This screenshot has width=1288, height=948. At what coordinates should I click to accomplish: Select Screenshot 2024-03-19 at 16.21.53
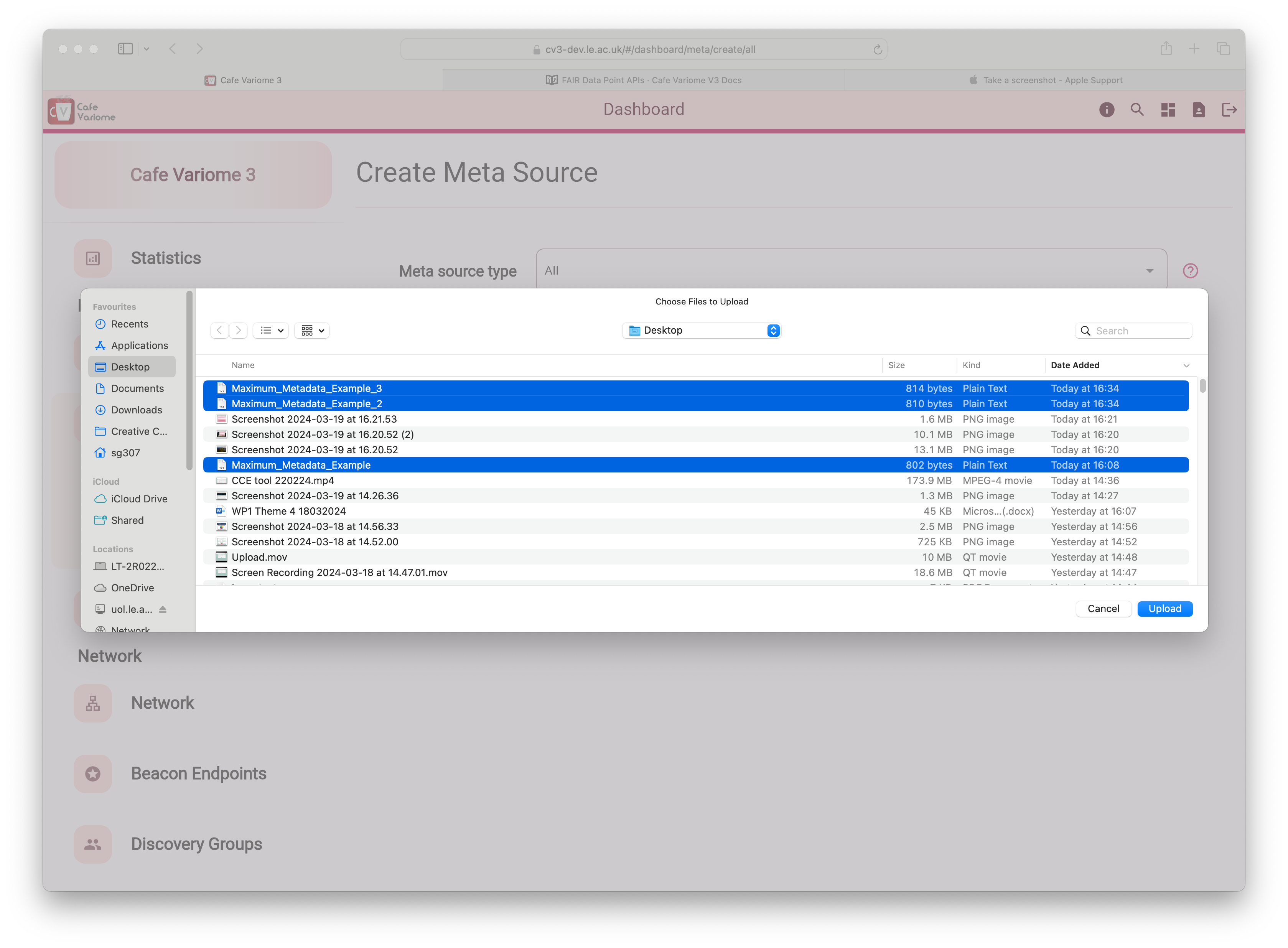(696, 419)
